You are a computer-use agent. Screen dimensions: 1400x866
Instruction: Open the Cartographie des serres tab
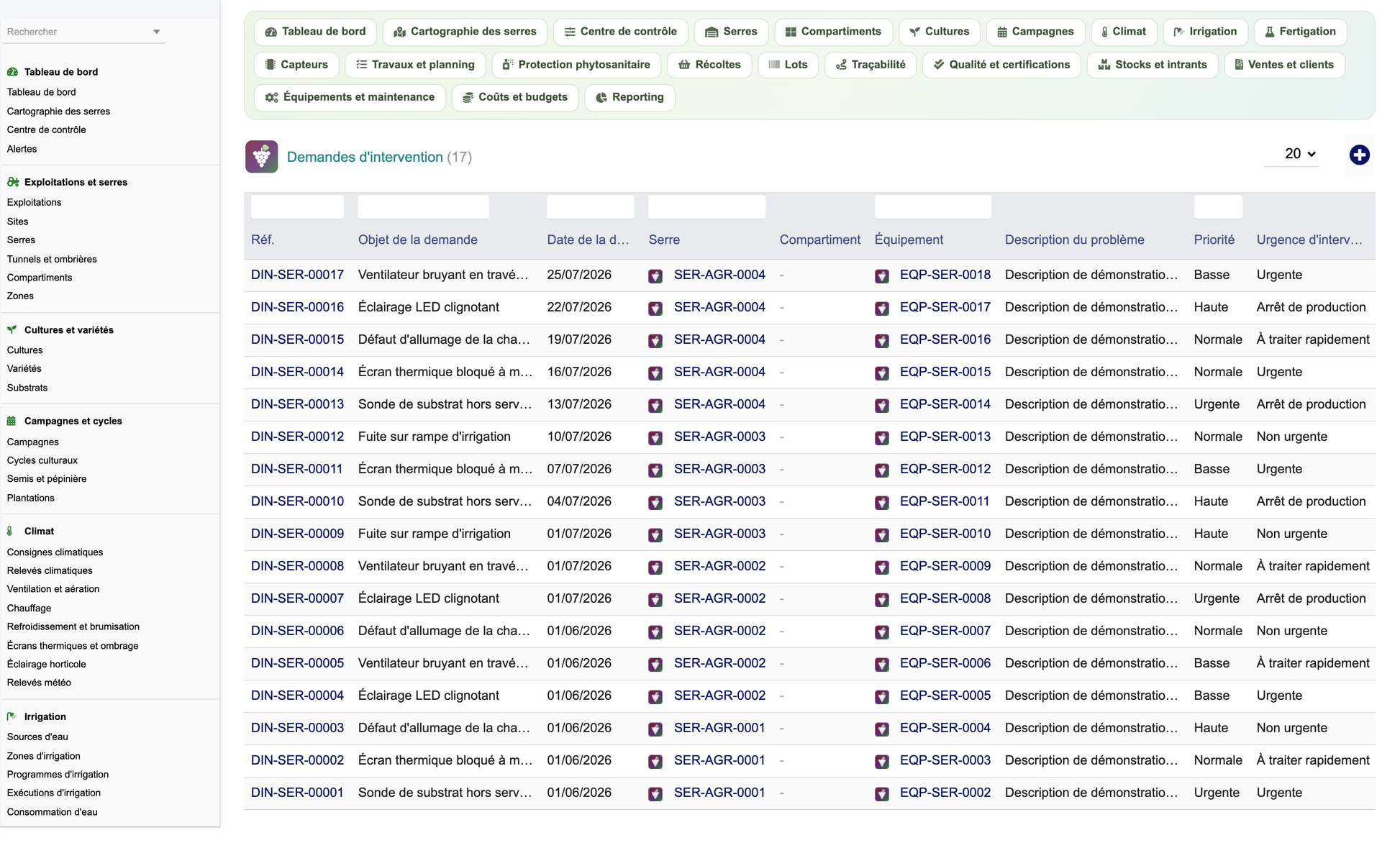pyautogui.click(x=465, y=32)
